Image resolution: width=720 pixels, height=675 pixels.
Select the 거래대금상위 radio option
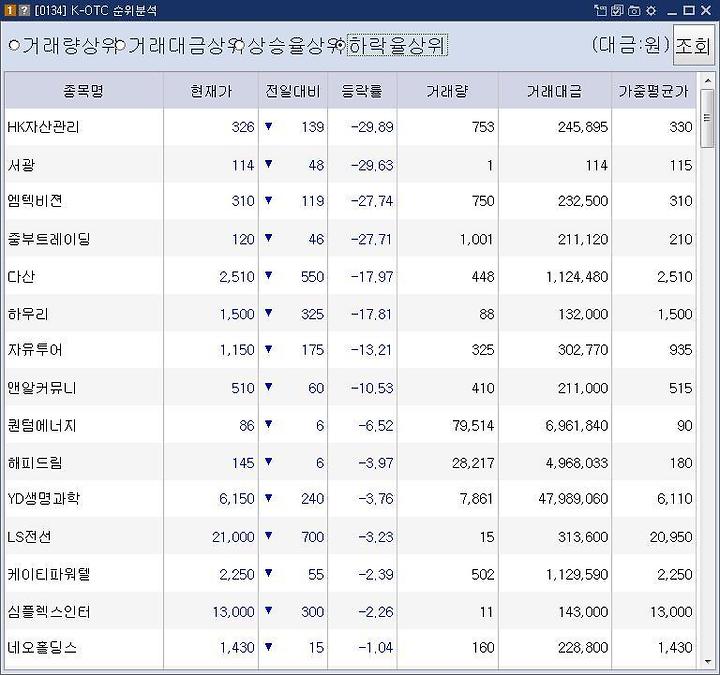coord(180,45)
